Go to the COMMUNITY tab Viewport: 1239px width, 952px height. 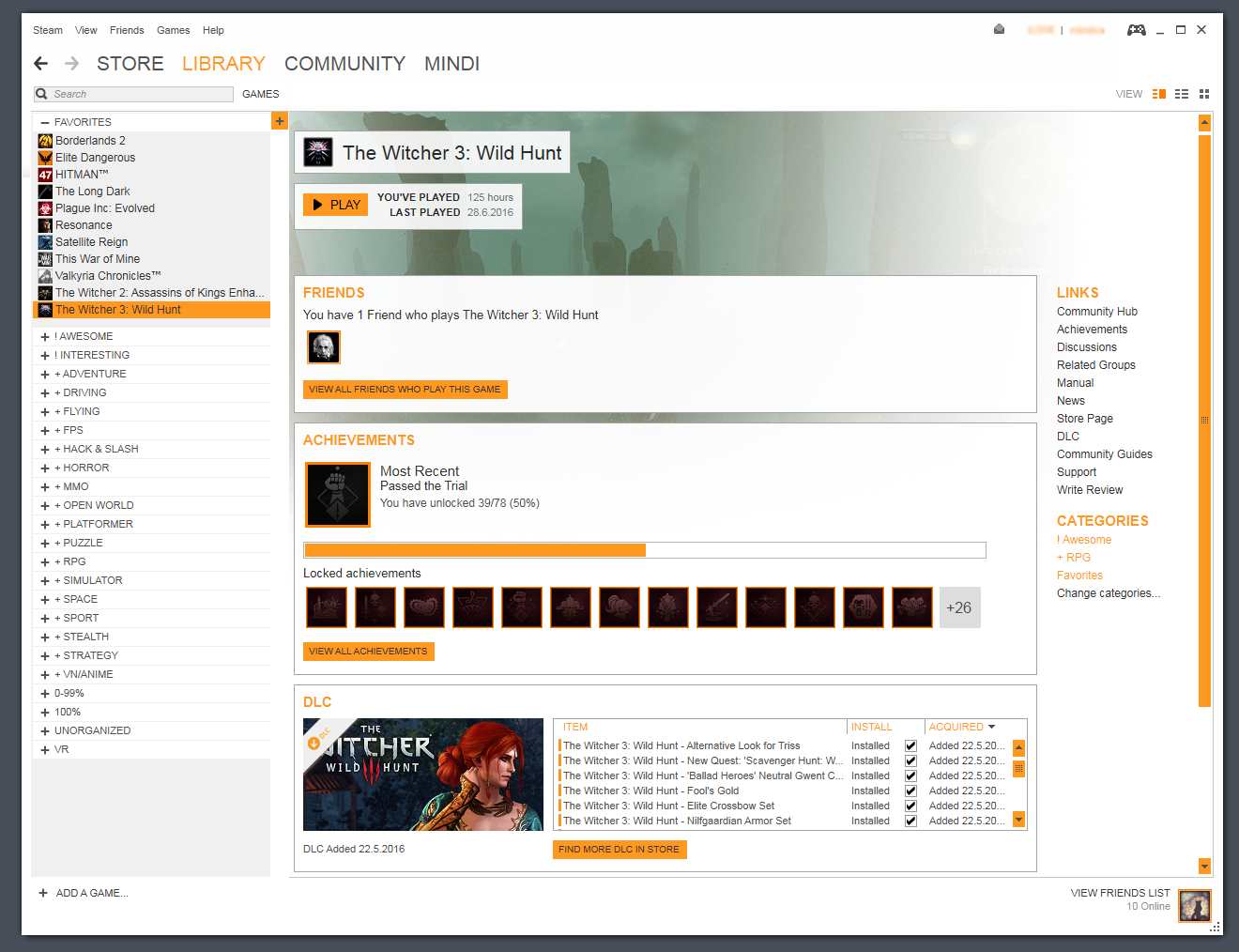coord(344,63)
